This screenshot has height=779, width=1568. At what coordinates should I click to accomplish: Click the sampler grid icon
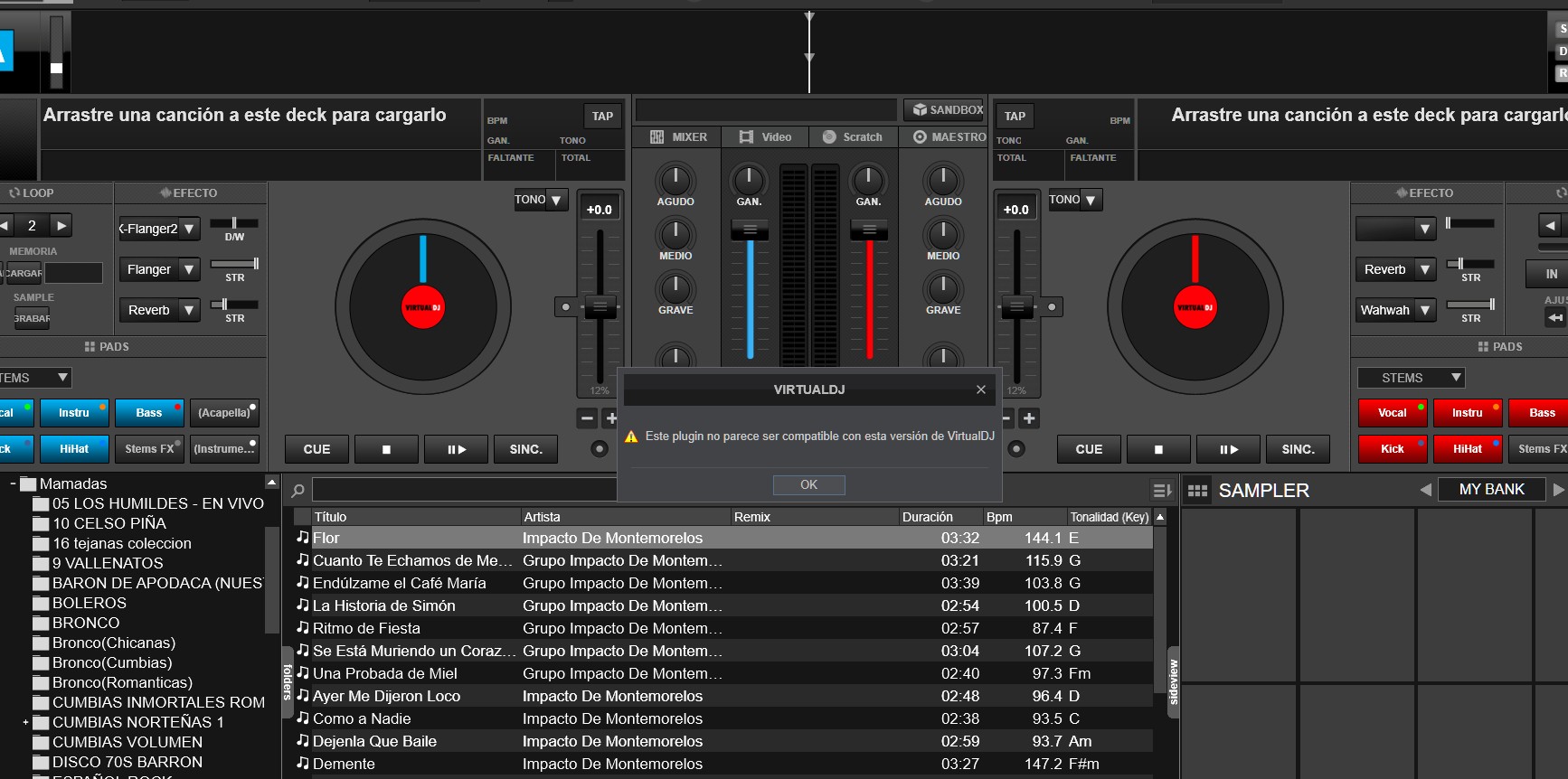(x=1197, y=491)
